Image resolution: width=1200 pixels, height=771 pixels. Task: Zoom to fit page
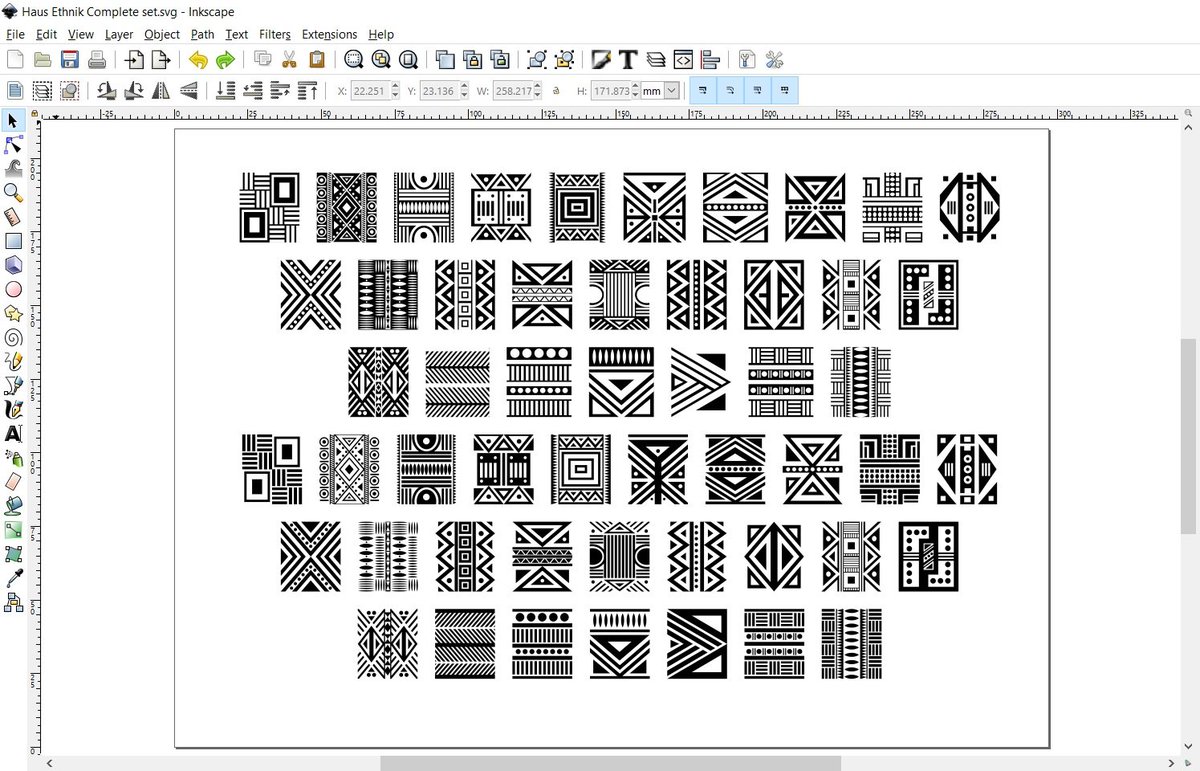click(408, 60)
